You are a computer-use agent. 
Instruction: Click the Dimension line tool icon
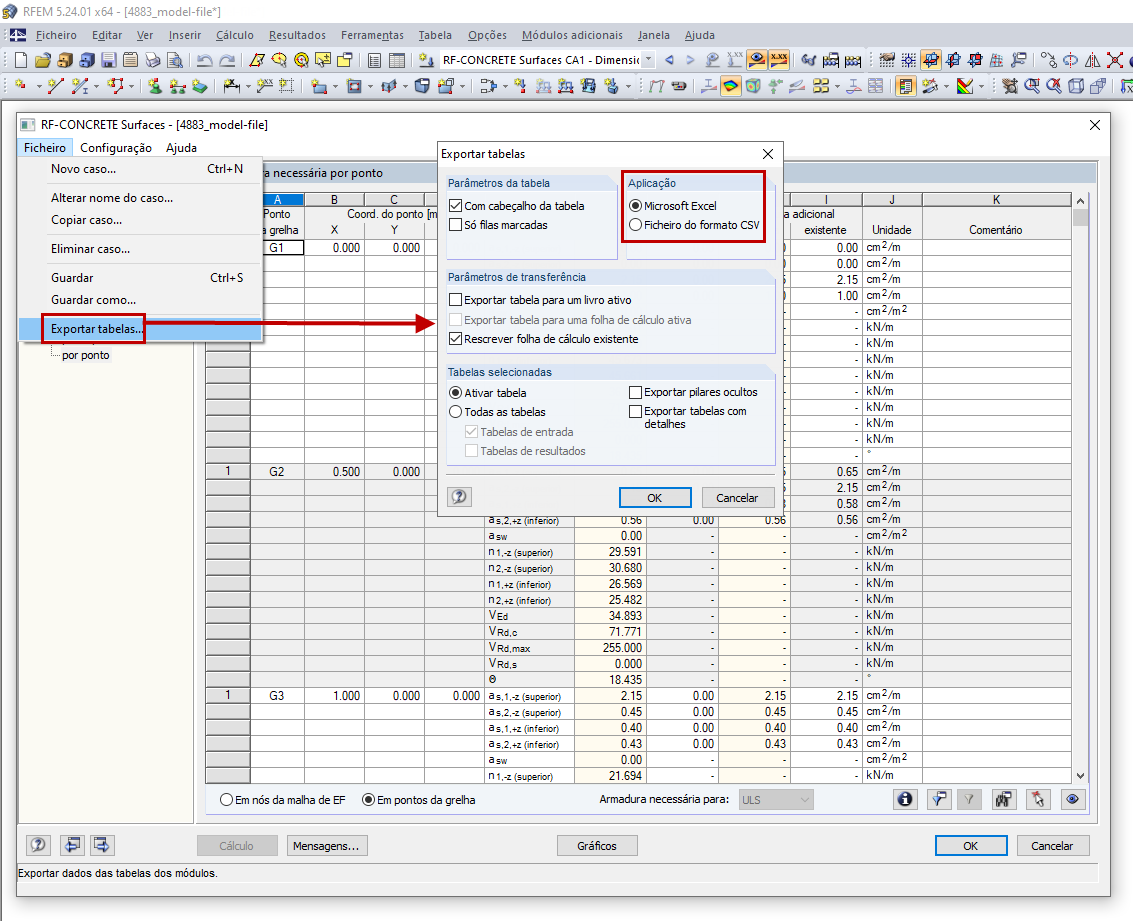[x=232, y=87]
